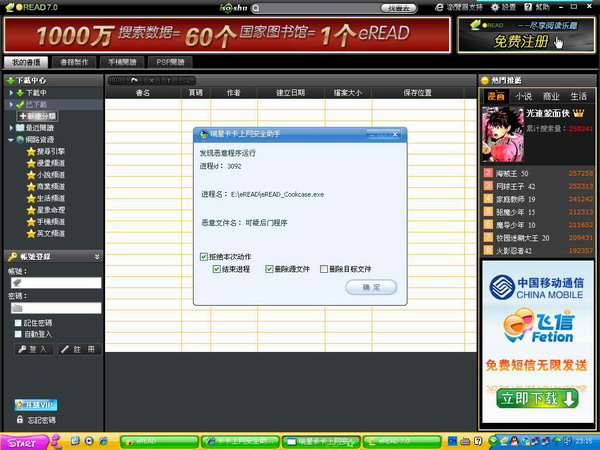
Task: Click the curved arrow toolbar icon above table
Action: pos(134,80)
